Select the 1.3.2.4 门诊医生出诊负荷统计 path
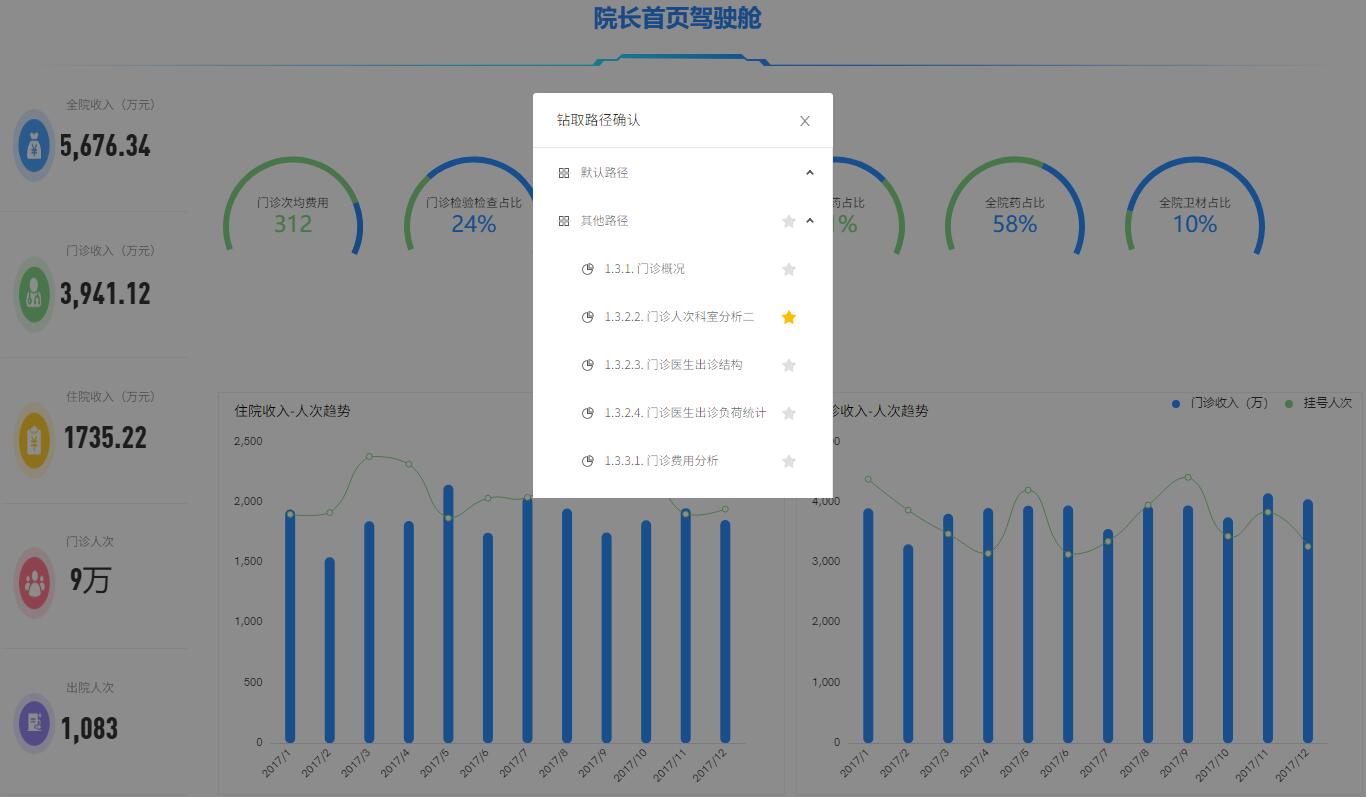 pyautogui.click(x=683, y=413)
